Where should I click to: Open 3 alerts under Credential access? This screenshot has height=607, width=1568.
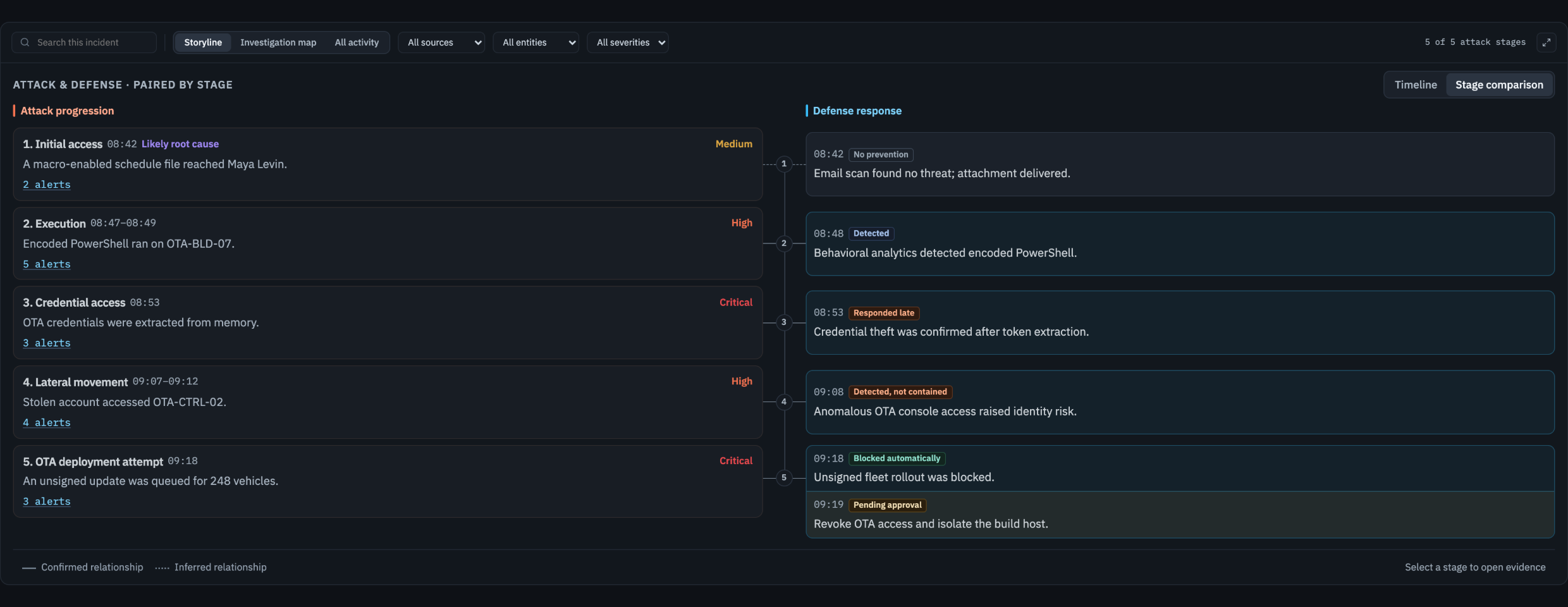coord(47,343)
